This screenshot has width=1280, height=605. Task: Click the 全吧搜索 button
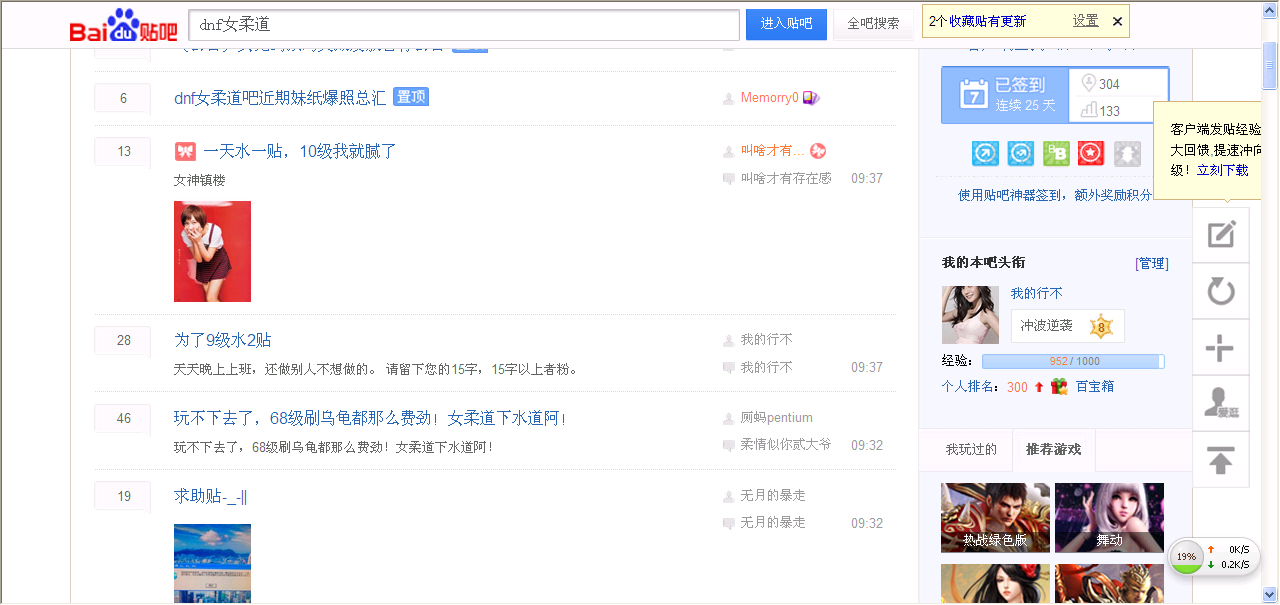[873, 24]
